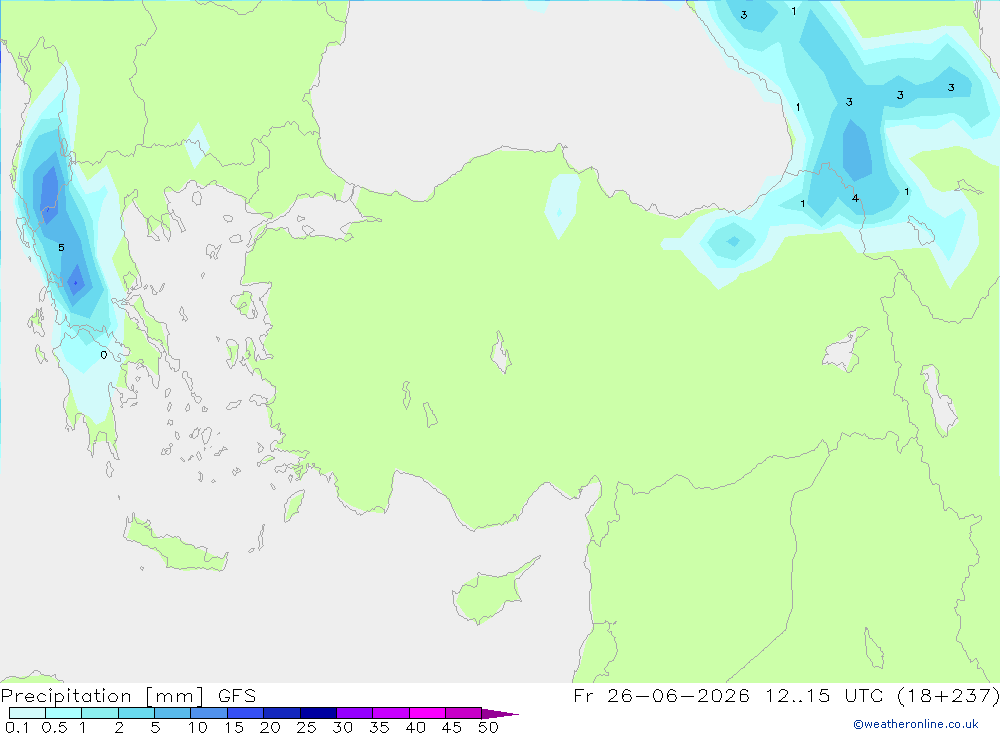The image size is (1000, 733).
Task: Select the 2–5 mm legend swatch
Action: click(136, 713)
